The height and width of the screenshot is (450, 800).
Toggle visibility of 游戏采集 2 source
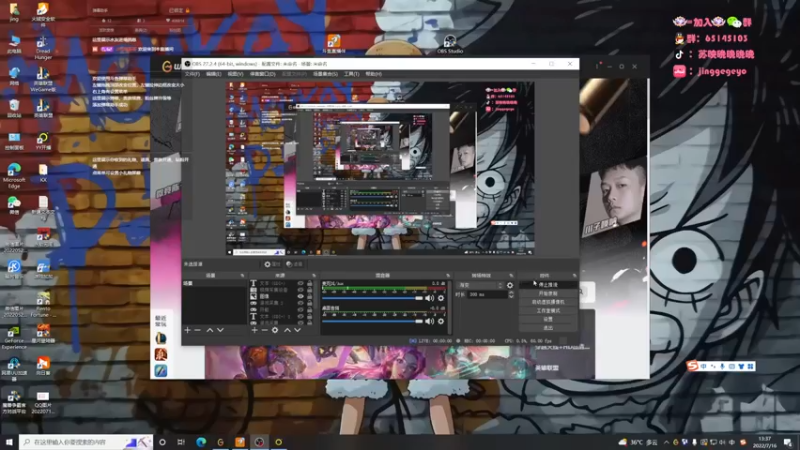(x=301, y=303)
